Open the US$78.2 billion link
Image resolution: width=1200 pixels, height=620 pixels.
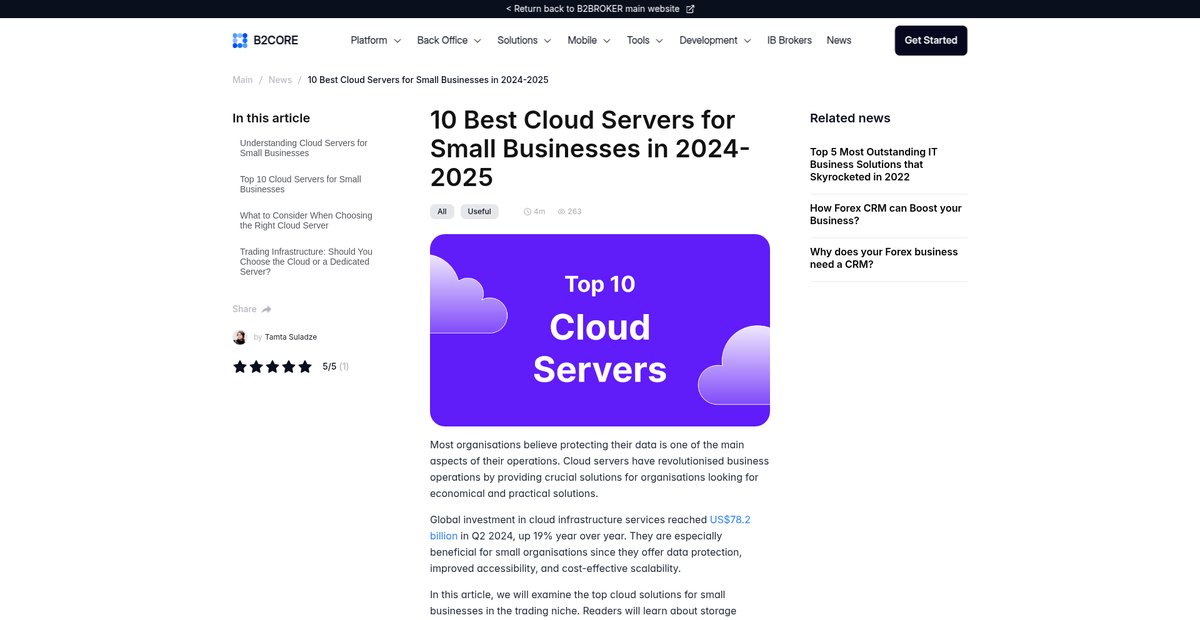[x=590, y=528]
